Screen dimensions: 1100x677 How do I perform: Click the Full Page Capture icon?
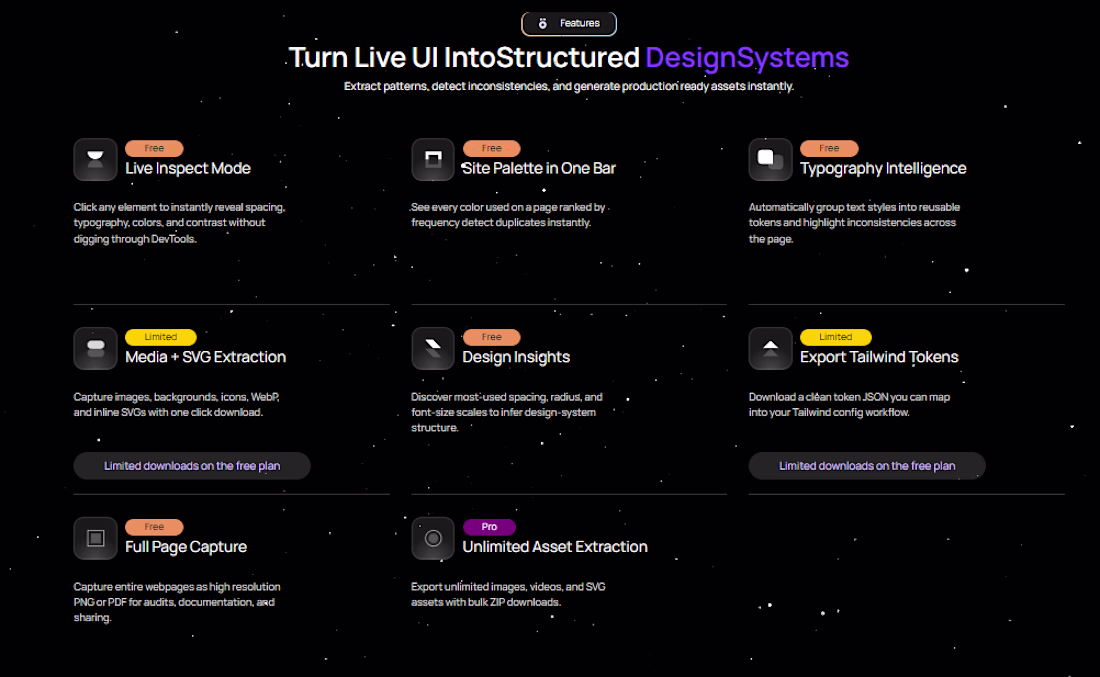click(95, 538)
